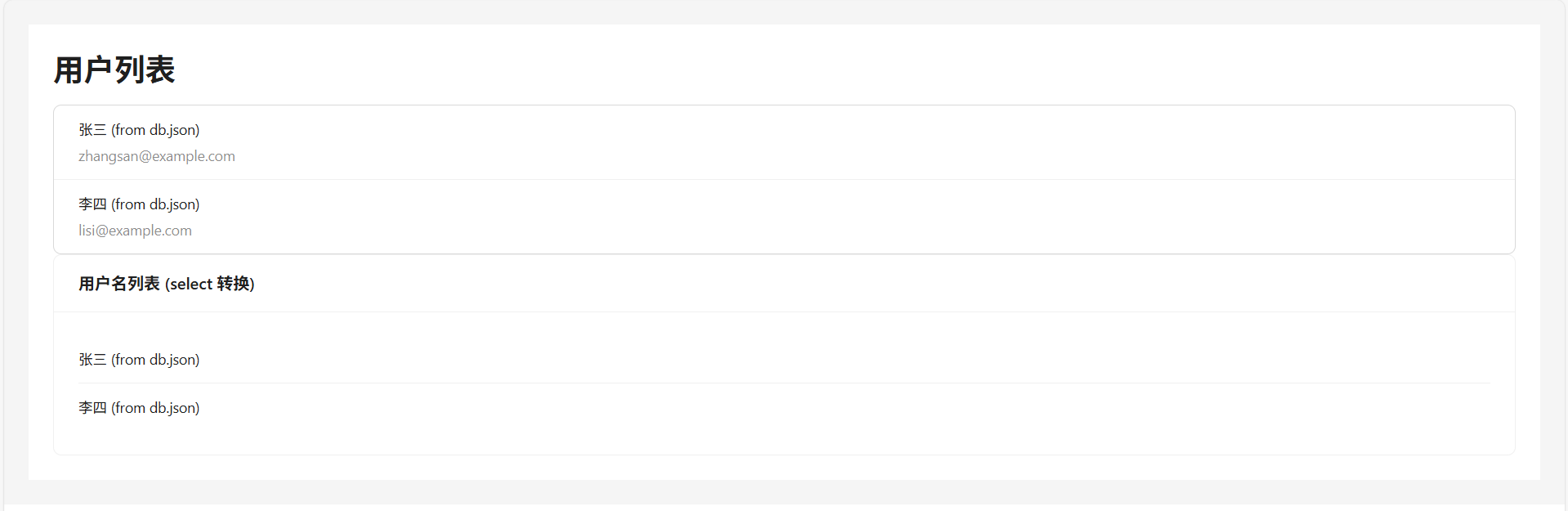The height and width of the screenshot is (511, 1568).
Task: Click the "example.com" part of zhangsan's email
Action: point(194,156)
